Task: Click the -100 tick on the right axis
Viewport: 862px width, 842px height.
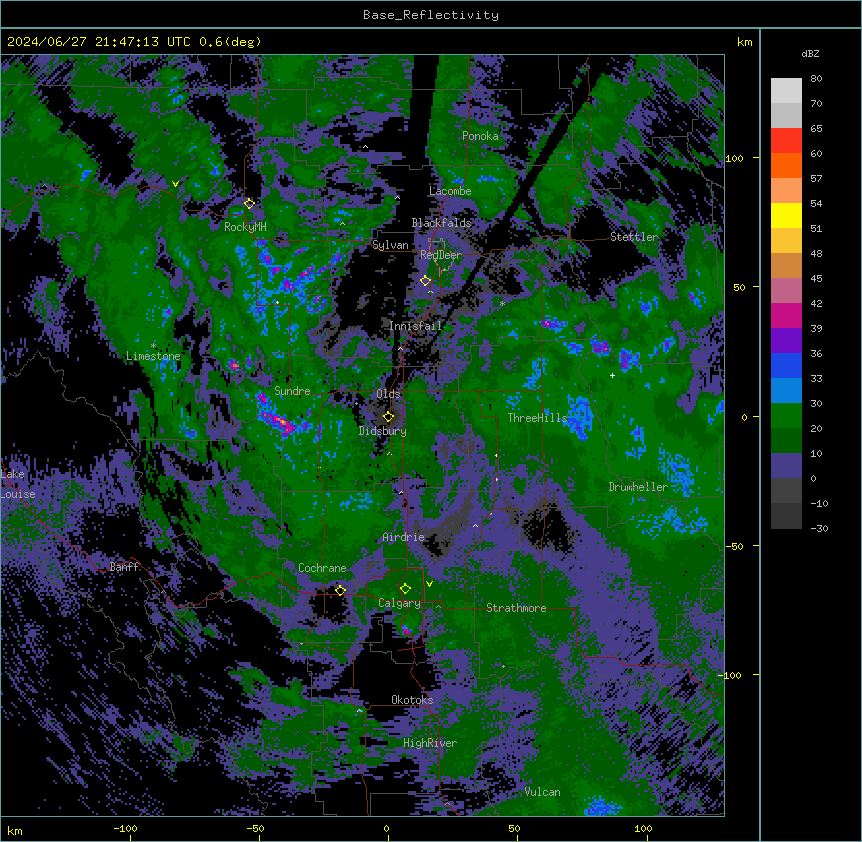Action: (732, 675)
